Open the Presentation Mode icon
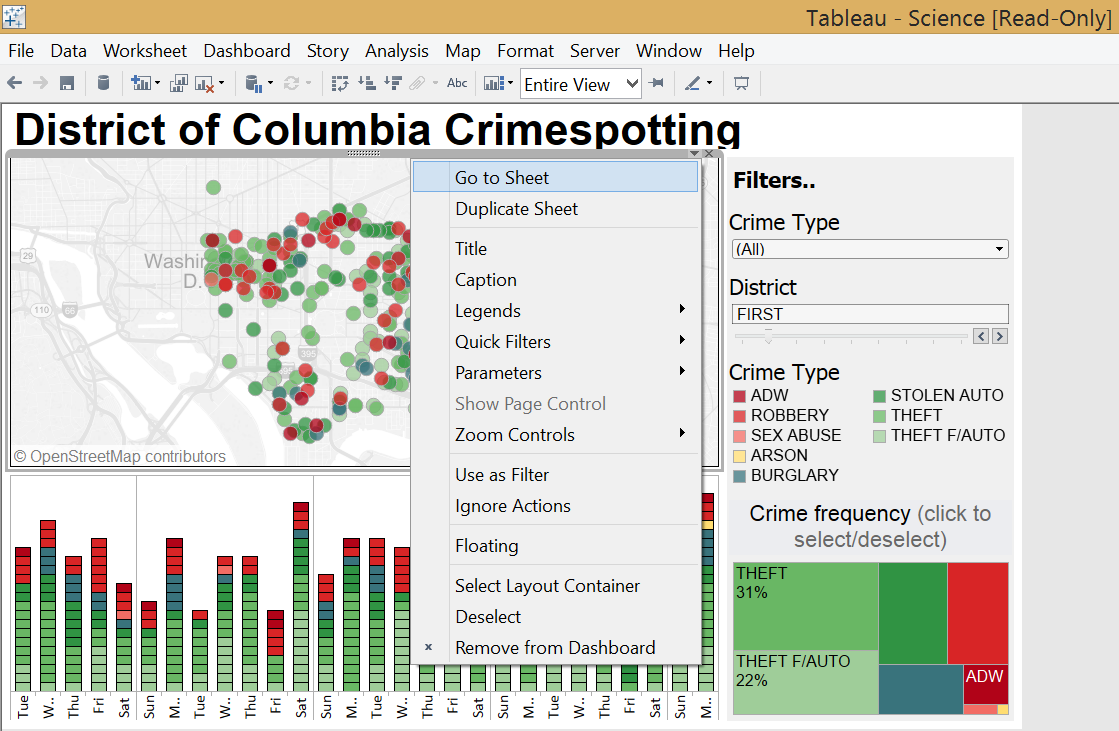The image size is (1119, 731). (741, 84)
